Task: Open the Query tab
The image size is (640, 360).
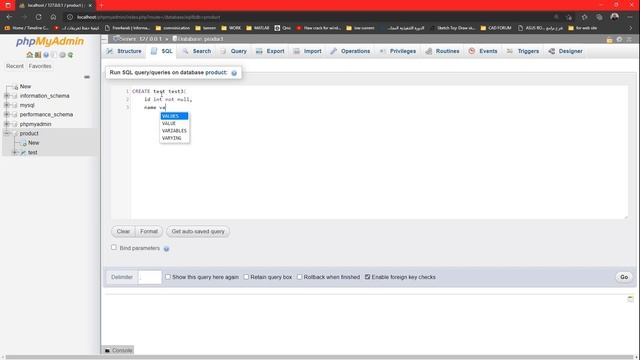Action: 234,51
